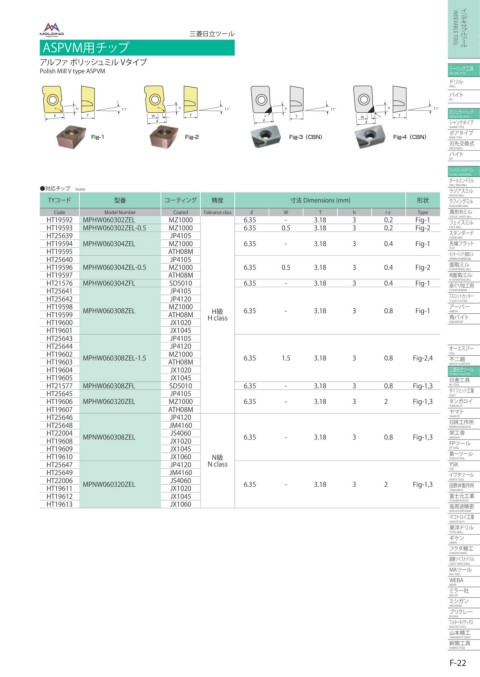The width and height of the screenshot is (480, 677).
Task: Open the 新関工具 maker tab
Action: (x=464, y=644)
